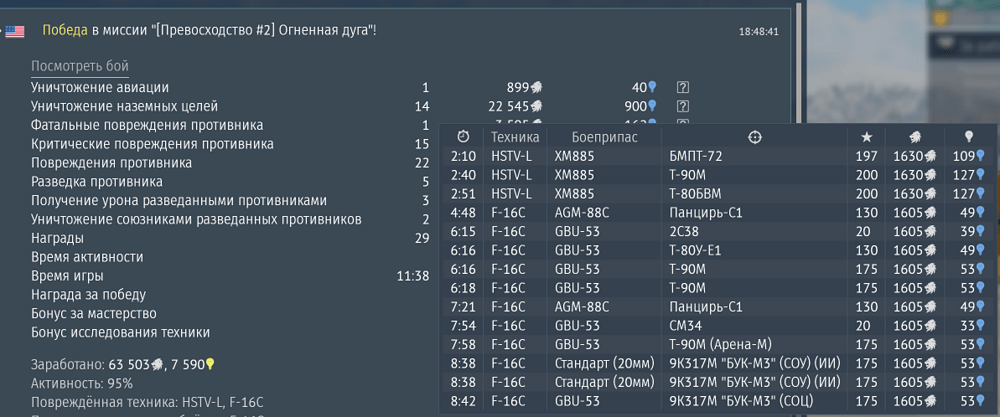Click yellow bulb icon beside earned 7 590
Image resolution: width=1000 pixels, height=417 pixels.
coord(209,365)
